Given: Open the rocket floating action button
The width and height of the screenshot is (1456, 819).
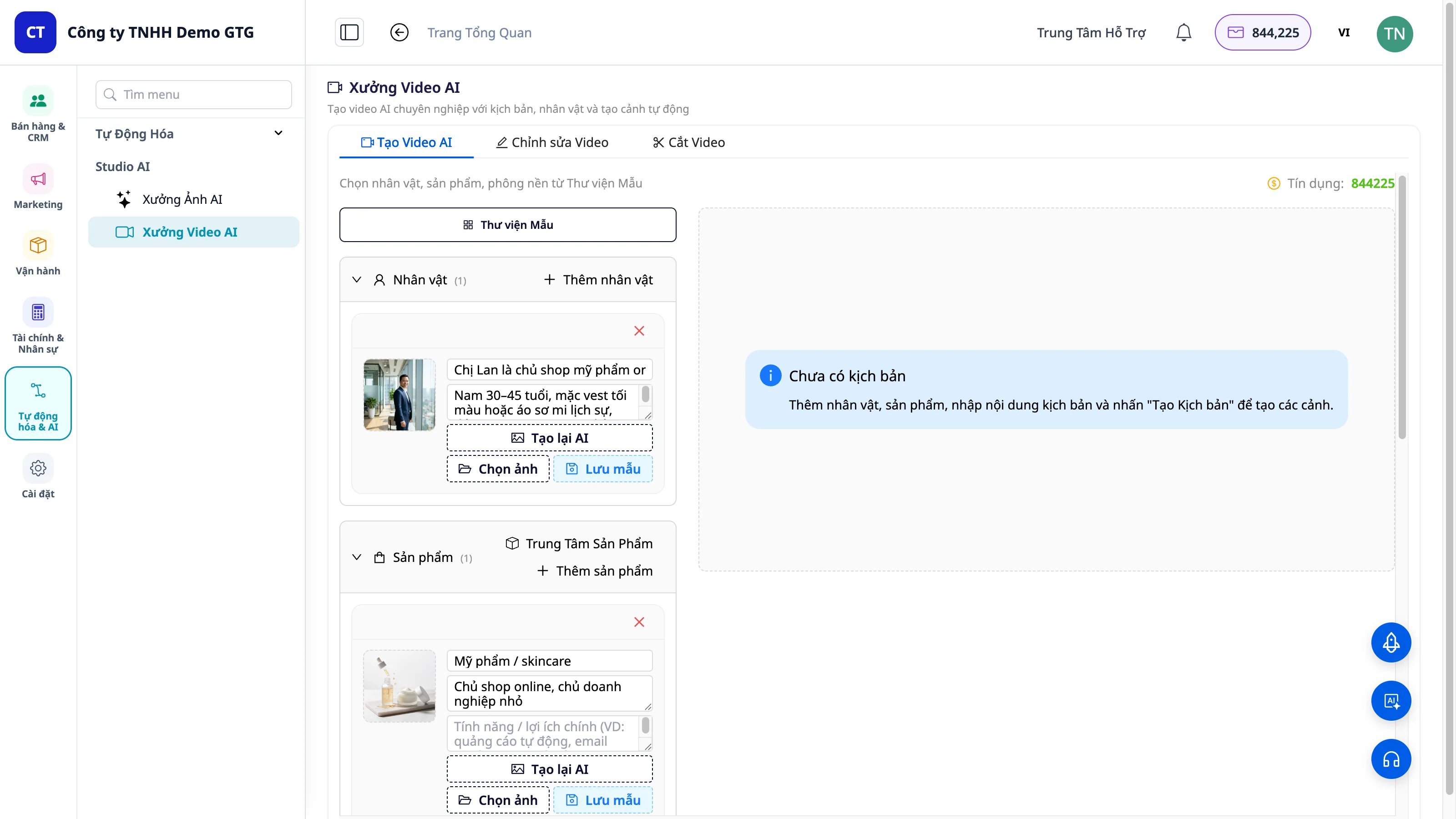Looking at the screenshot, I should pos(1391,642).
